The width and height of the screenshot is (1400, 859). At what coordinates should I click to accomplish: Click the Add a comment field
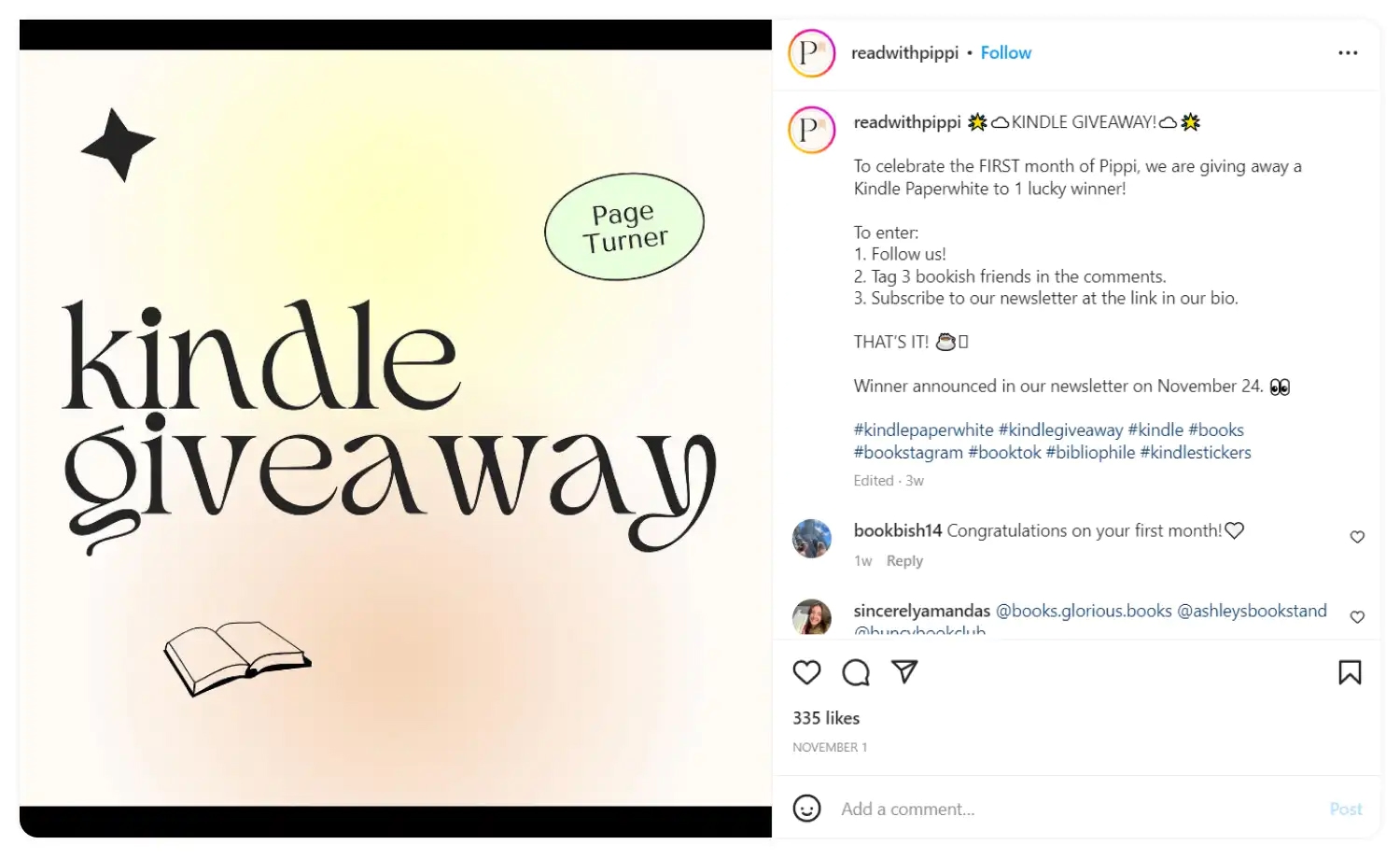click(1078, 810)
